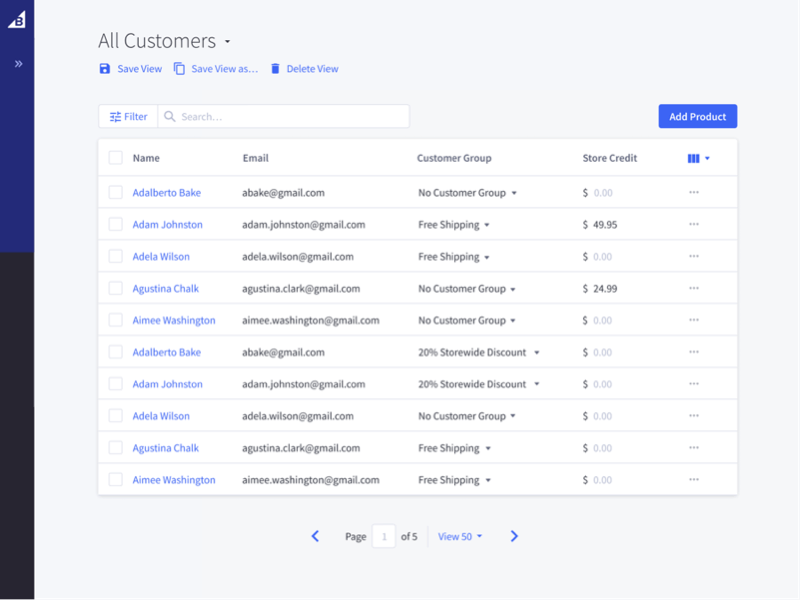
Task: Click the Filter icon
Action: click(x=113, y=116)
